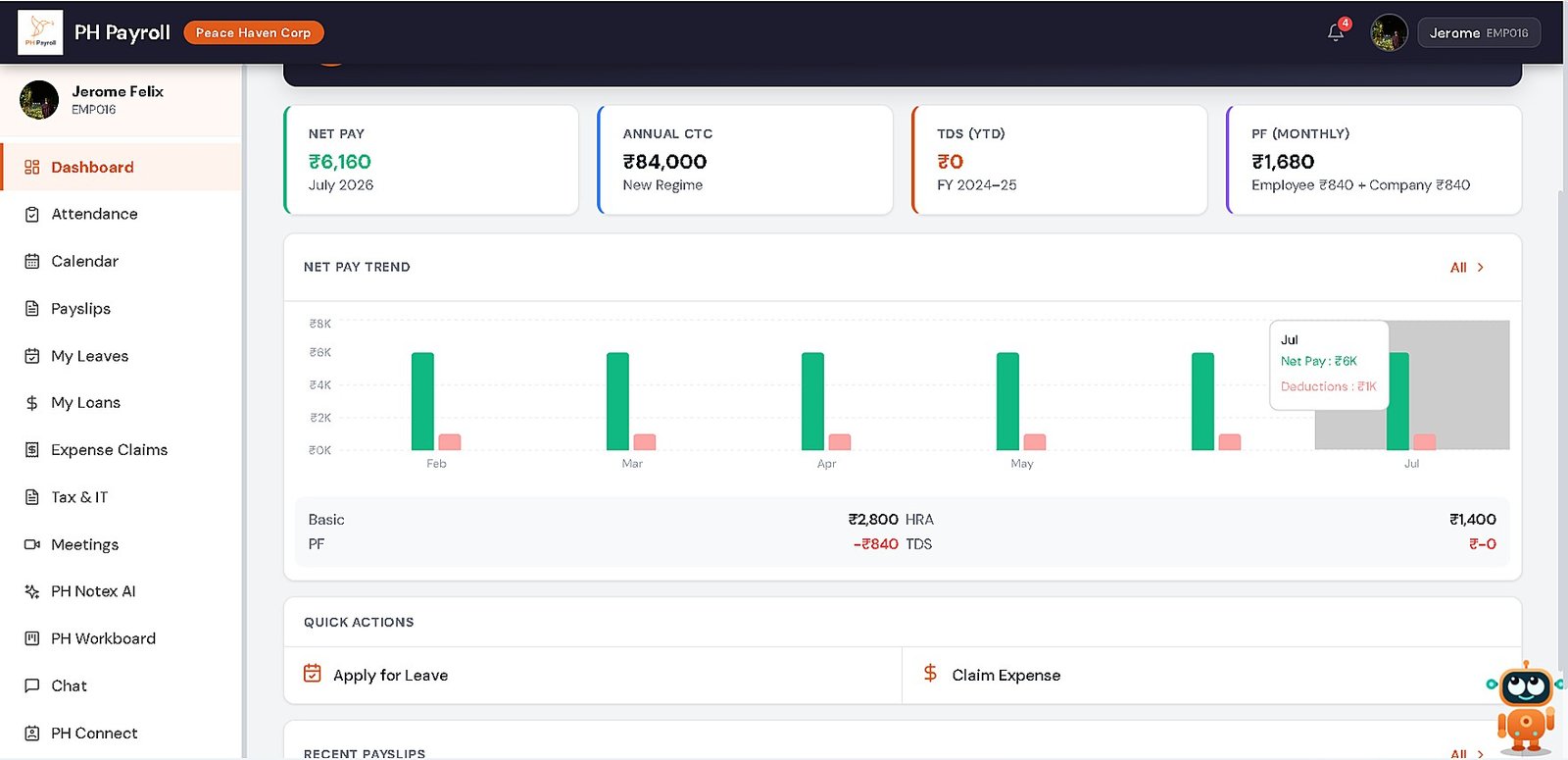Click the Chat bubble icon

click(32, 685)
